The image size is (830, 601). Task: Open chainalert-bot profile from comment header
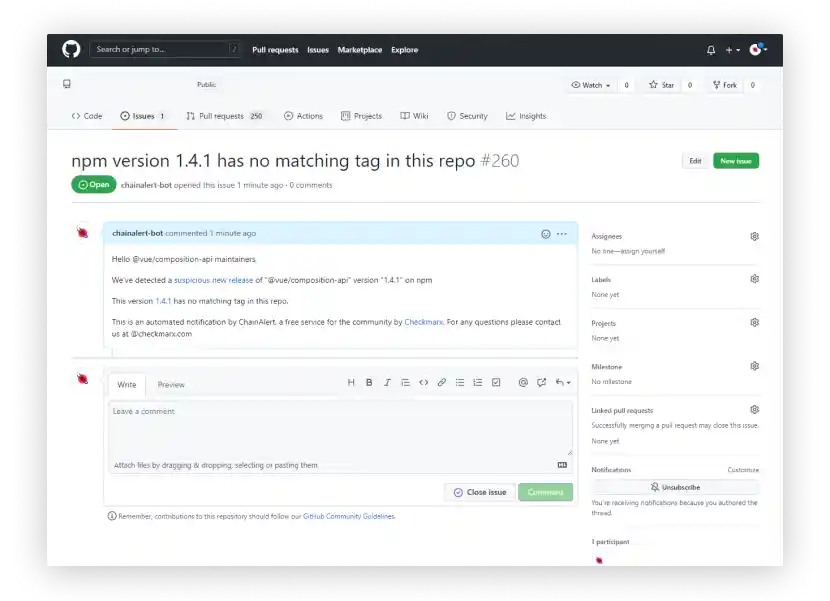(138, 233)
